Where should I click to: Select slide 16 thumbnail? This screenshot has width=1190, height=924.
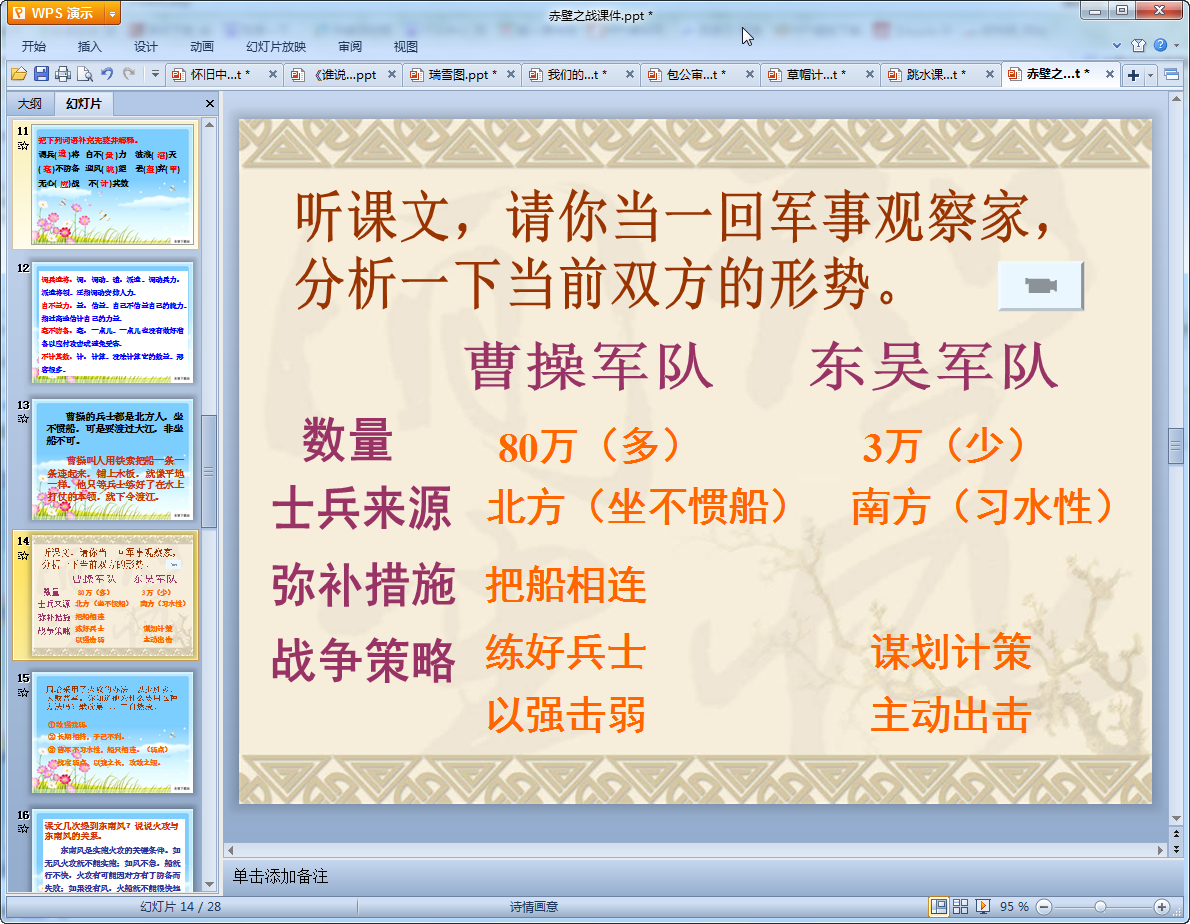[x=112, y=851]
